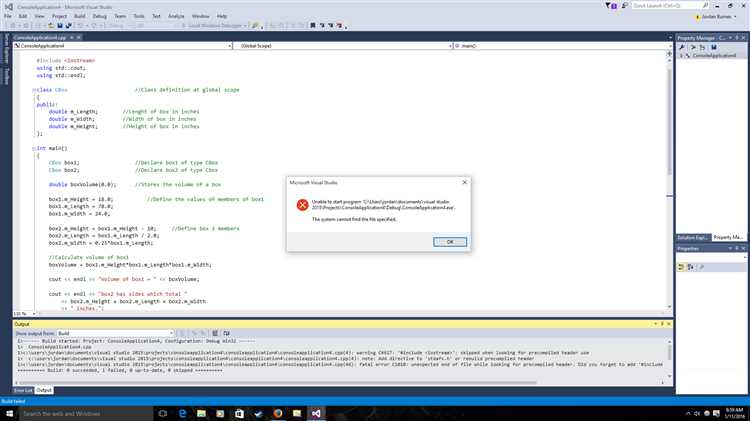Viewport: 750px width, 421px height.
Task: Close the Microsoft Visual Studio error dialog
Action: pyautogui.click(x=464, y=182)
